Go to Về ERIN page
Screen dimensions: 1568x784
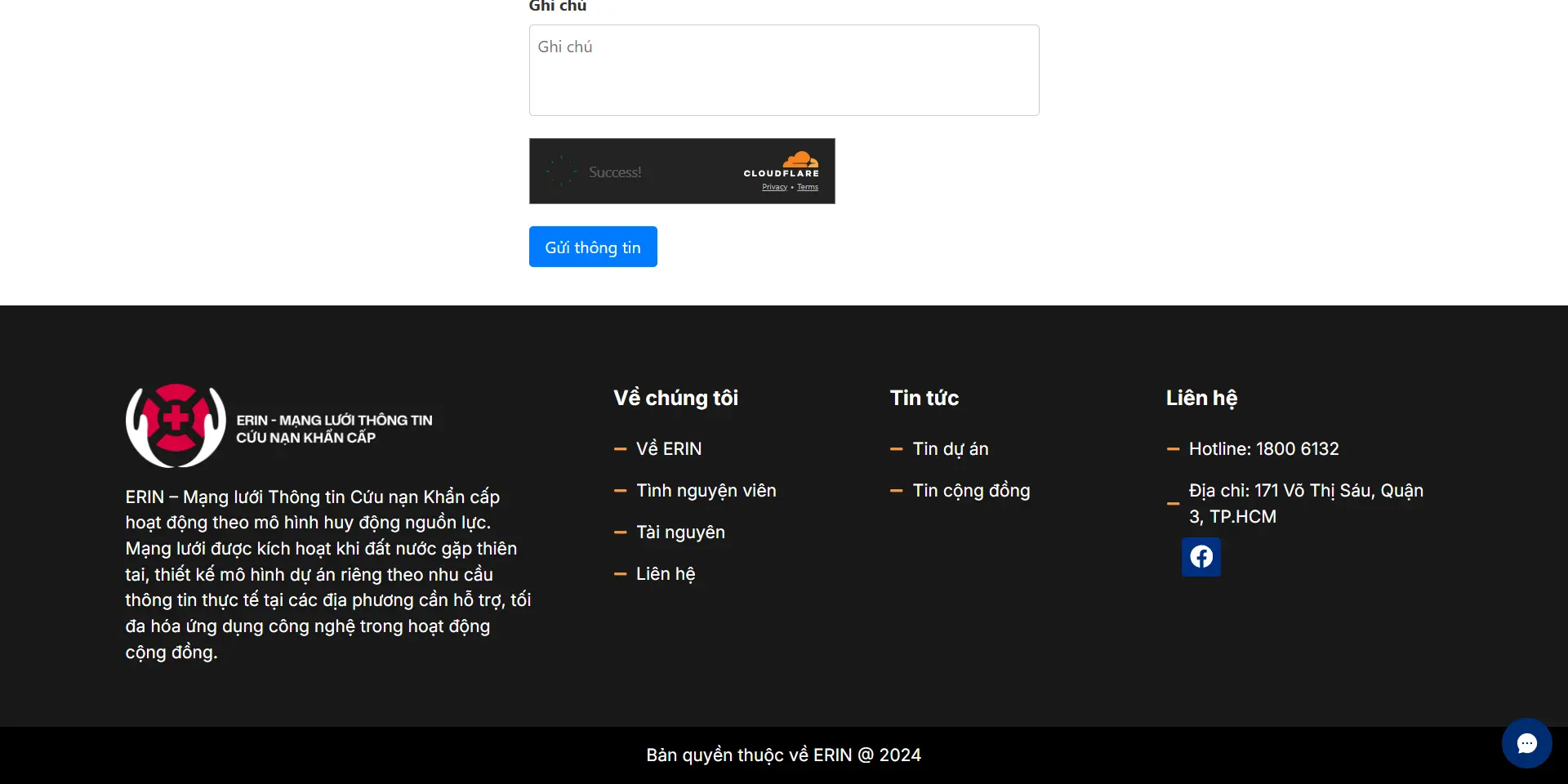668,449
